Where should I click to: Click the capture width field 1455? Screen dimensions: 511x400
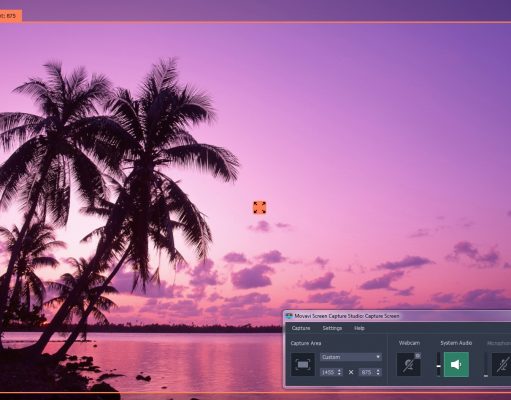[x=328, y=372]
